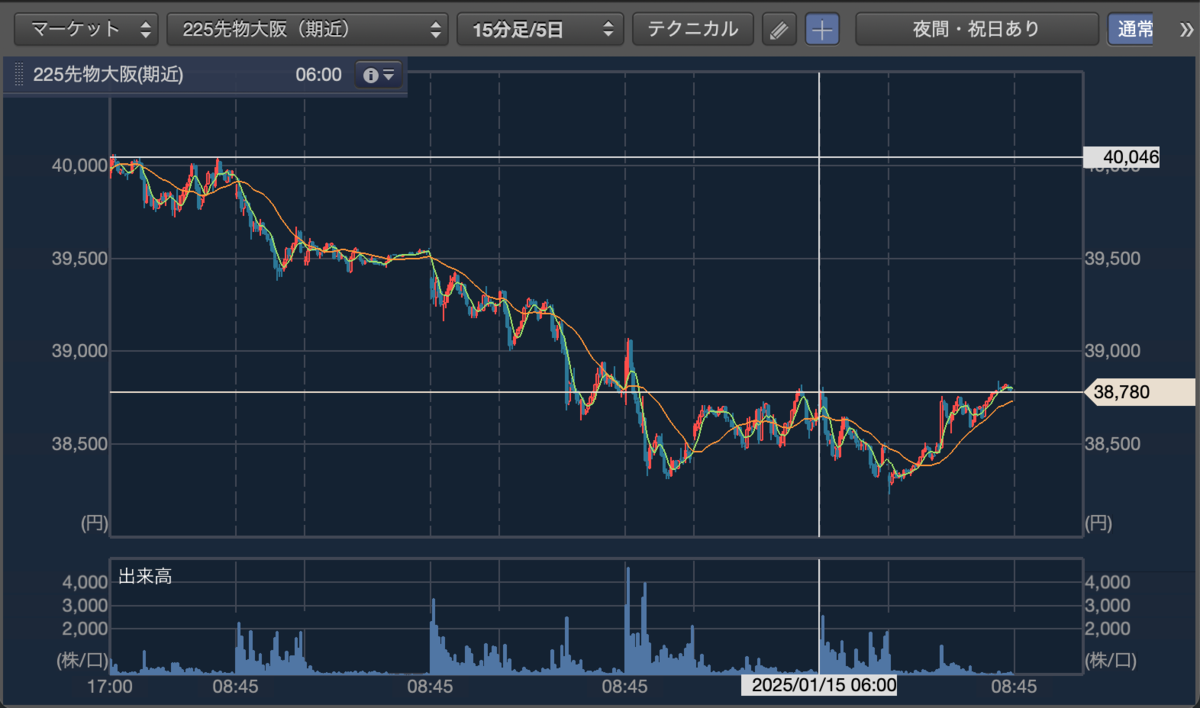Click the 出来高 volume panel label
Screen dimensions: 1200x708
coord(145,576)
